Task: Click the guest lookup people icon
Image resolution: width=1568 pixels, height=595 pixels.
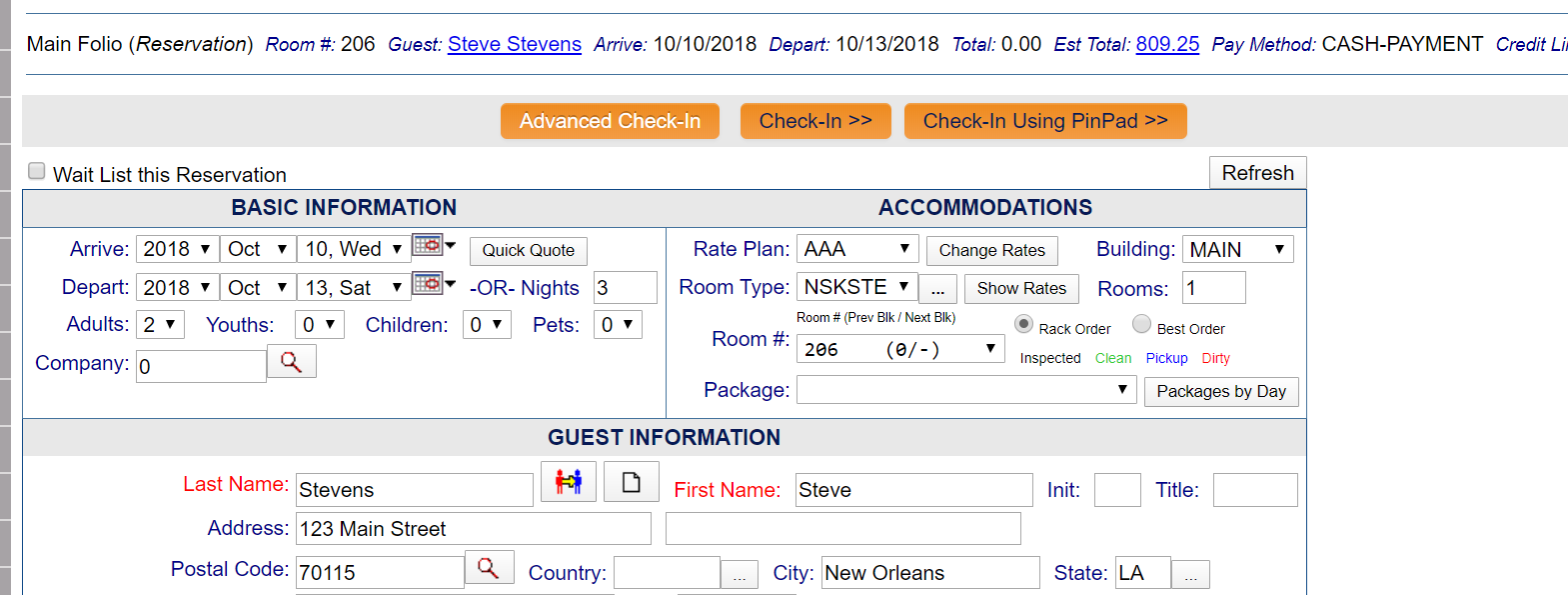Action: [x=569, y=481]
